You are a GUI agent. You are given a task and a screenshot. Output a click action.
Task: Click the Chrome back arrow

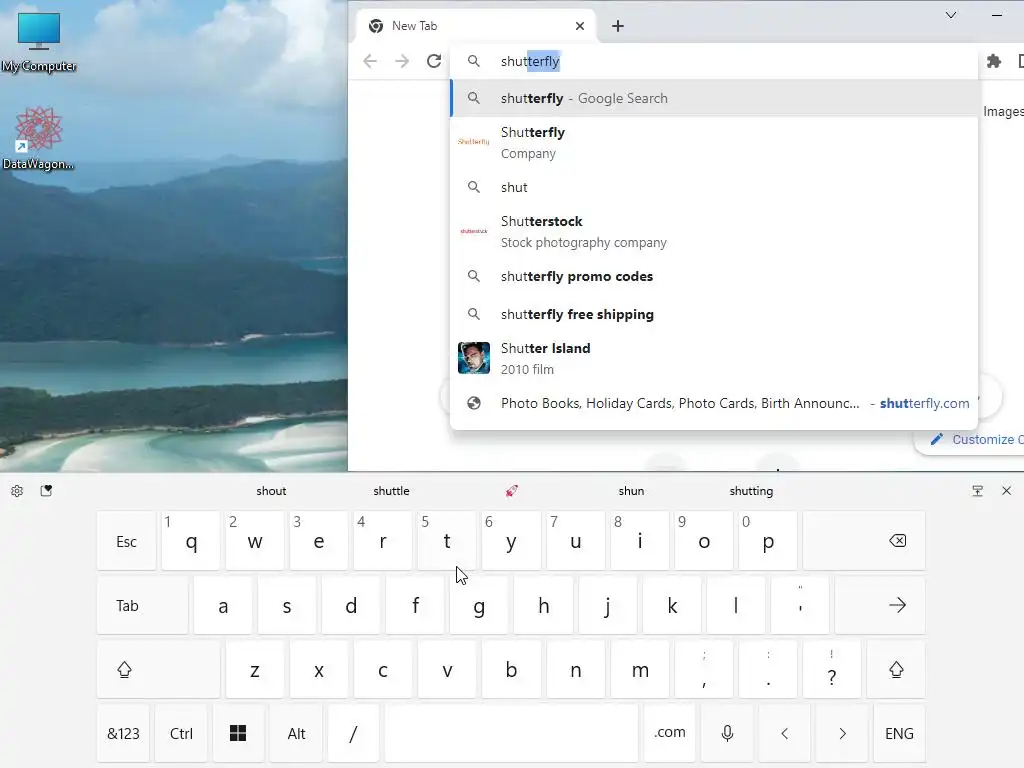pos(370,61)
